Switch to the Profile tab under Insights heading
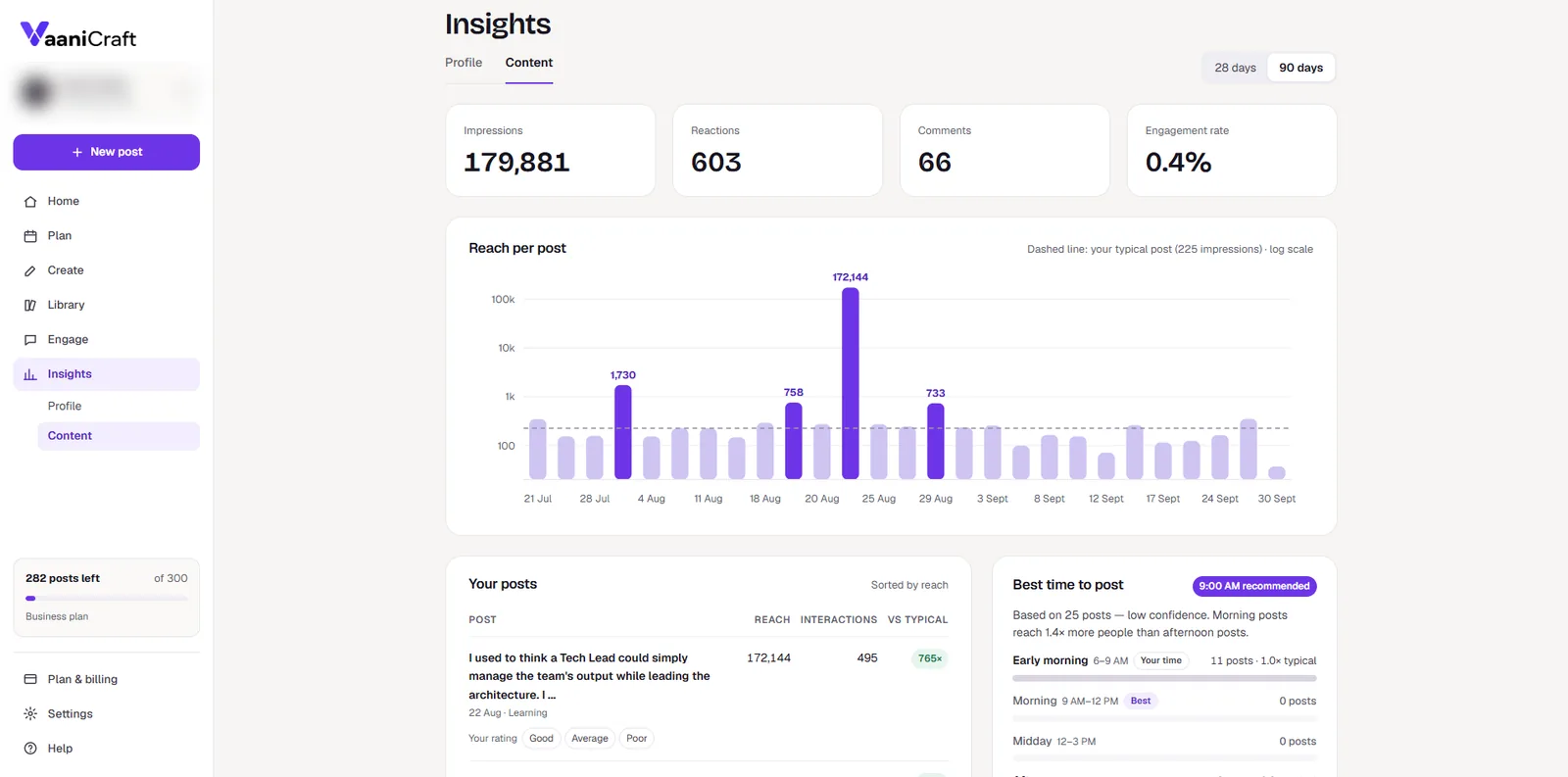The height and width of the screenshot is (777, 1568). [464, 63]
